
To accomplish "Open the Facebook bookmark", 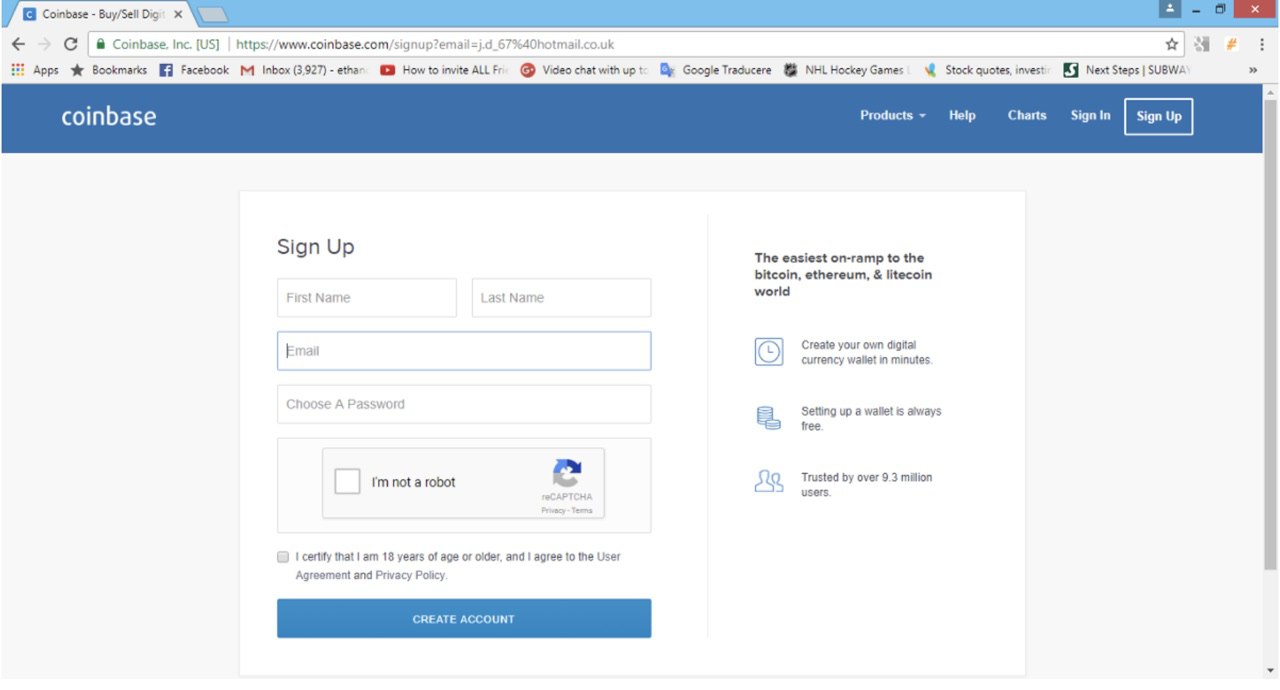I will pos(194,70).
